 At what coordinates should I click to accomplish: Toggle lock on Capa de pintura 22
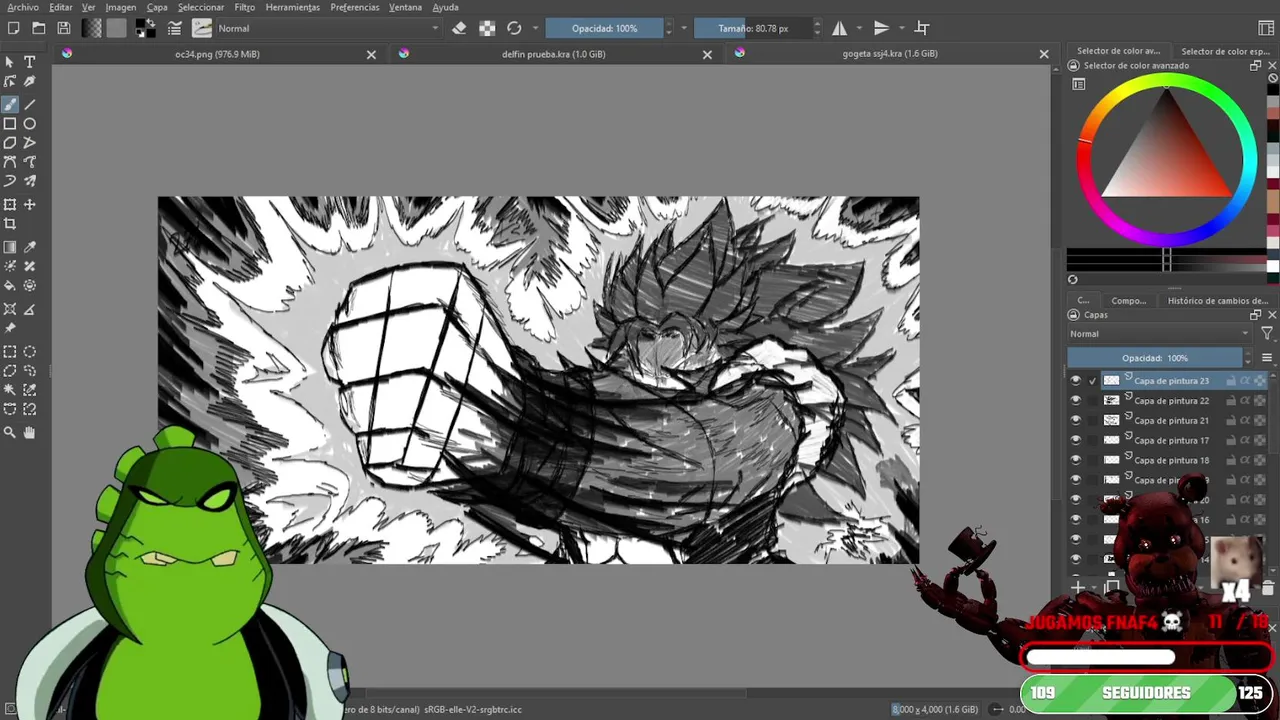[x=1231, y=400]
